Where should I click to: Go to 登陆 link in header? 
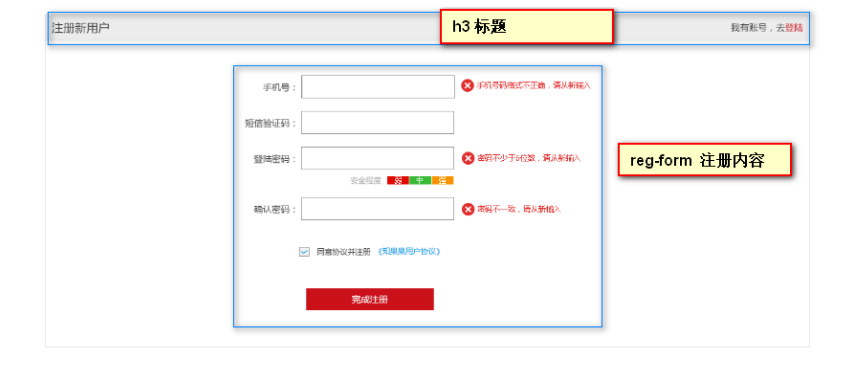[x=794, y=28]
